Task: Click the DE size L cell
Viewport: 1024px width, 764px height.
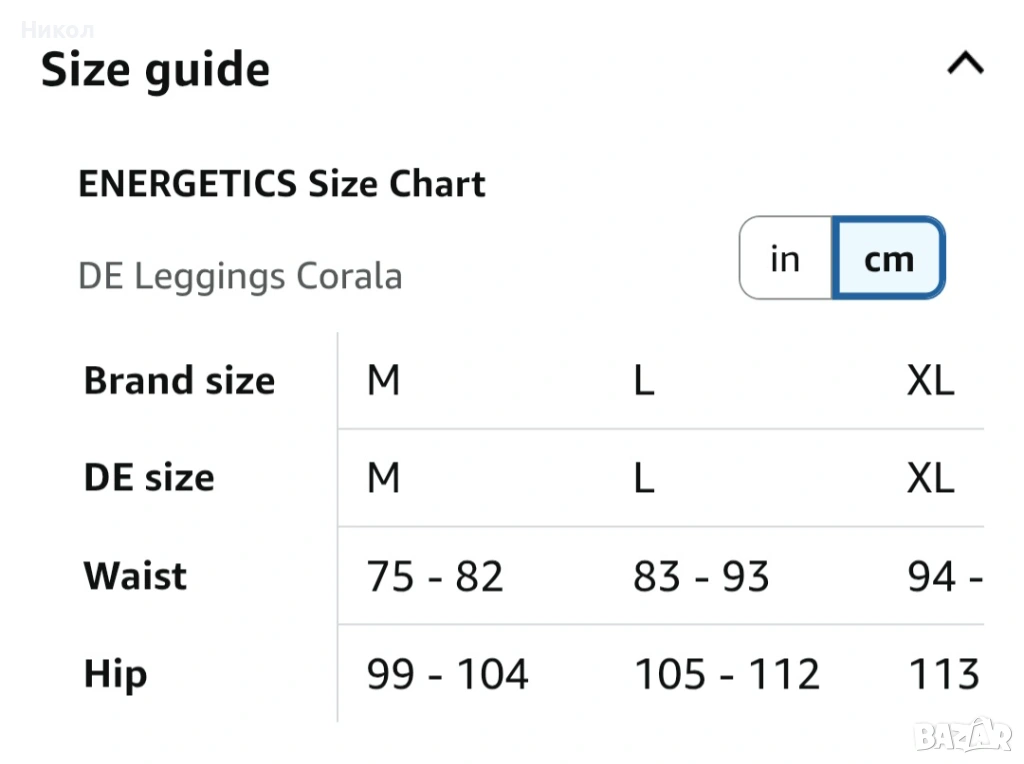Action: pyautogui.click(x=644, y=478)
